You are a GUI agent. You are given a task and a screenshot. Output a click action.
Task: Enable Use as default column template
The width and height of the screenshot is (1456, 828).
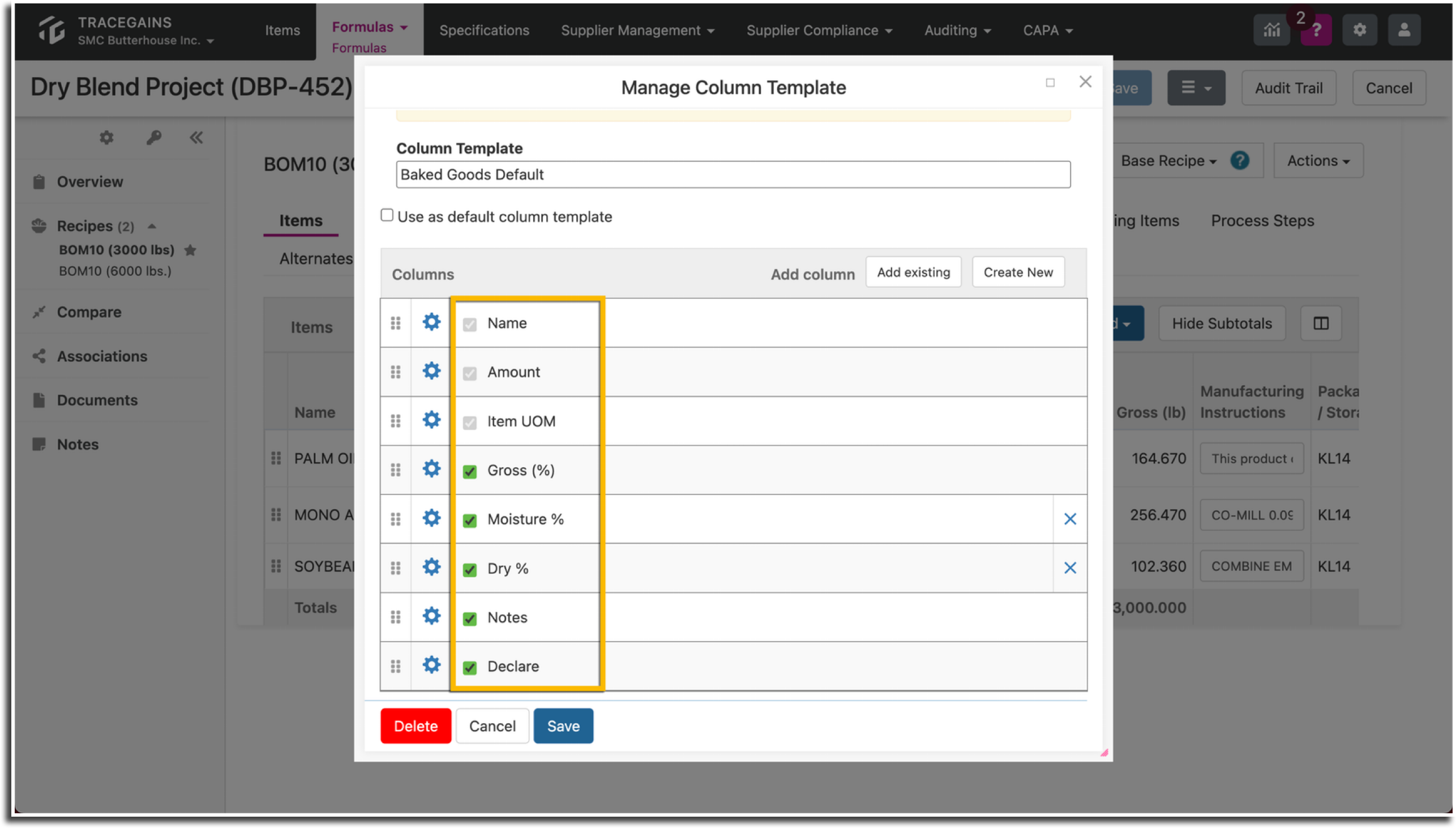click(387, 215)
